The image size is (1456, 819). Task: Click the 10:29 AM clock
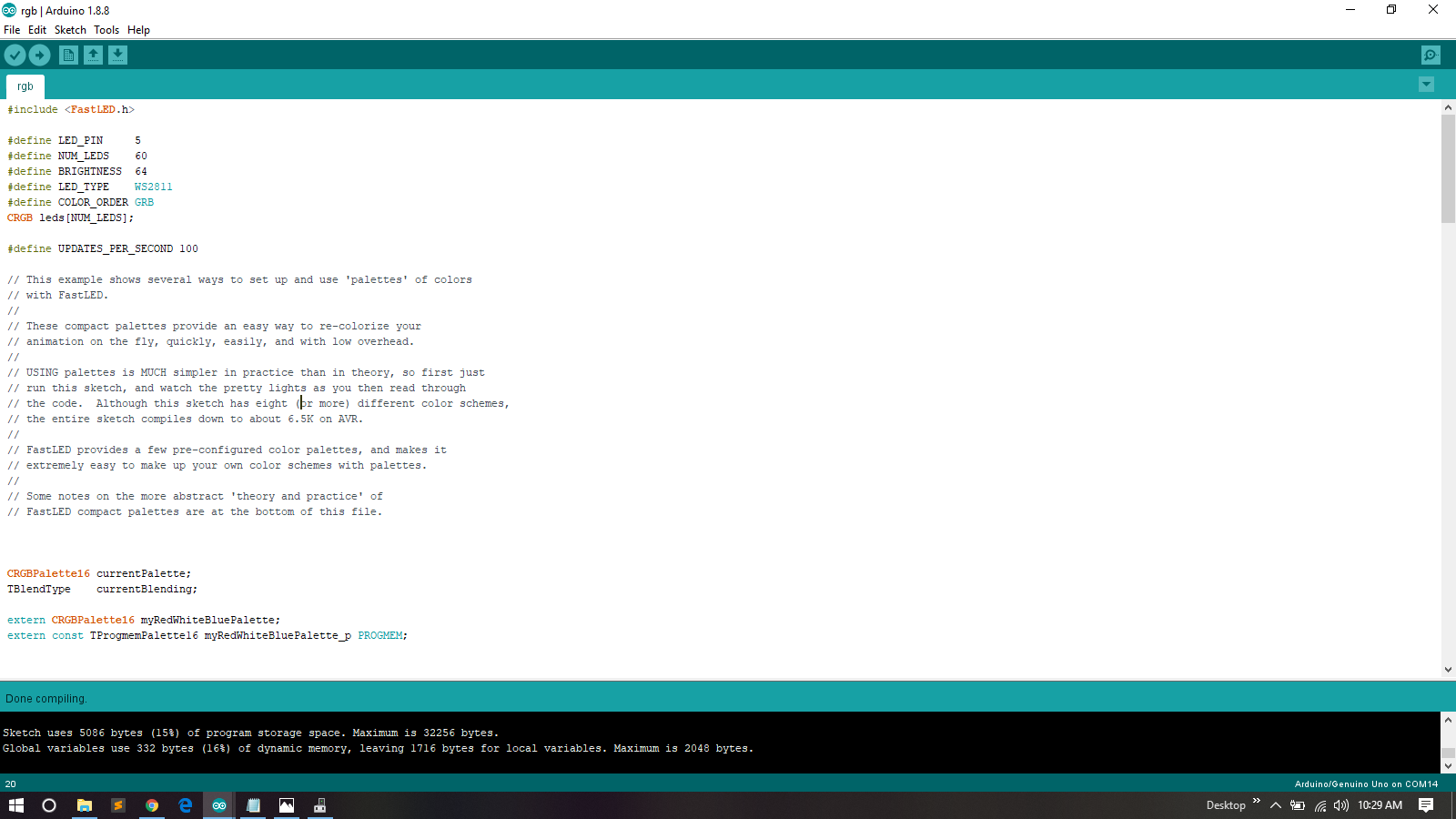coord(1380,805)
